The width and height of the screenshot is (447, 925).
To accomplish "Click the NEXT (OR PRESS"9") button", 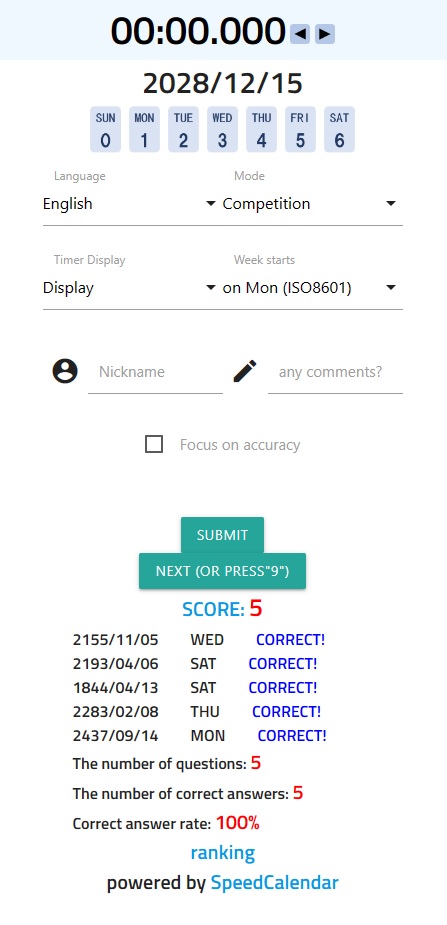I will tap(222, 571).
